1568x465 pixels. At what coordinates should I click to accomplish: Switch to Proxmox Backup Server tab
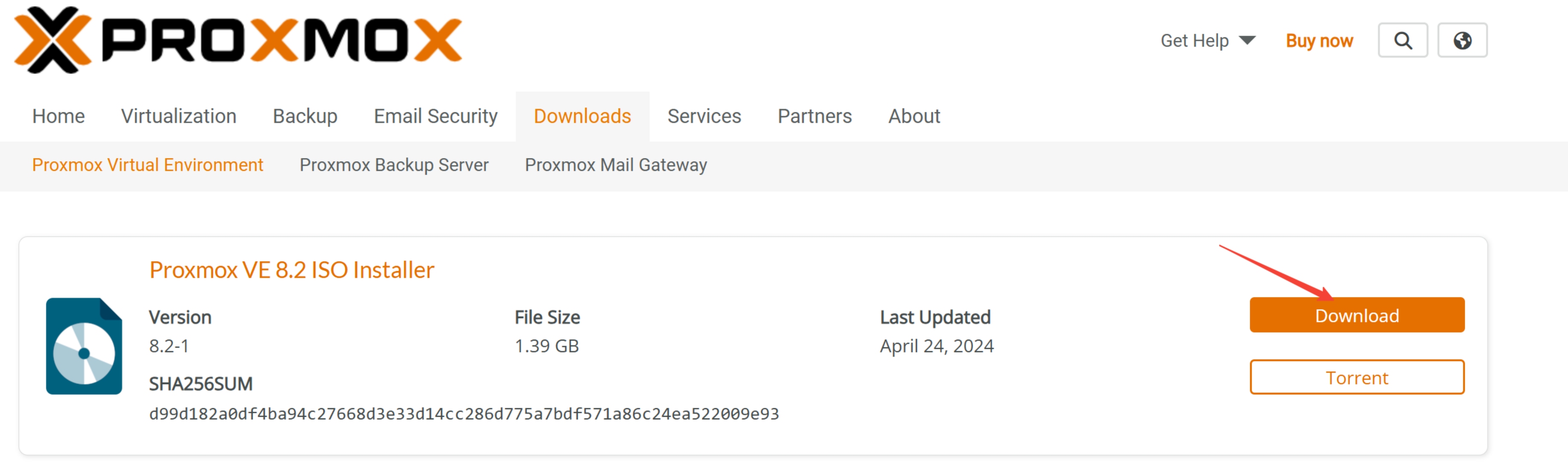[x=394, y=165]
